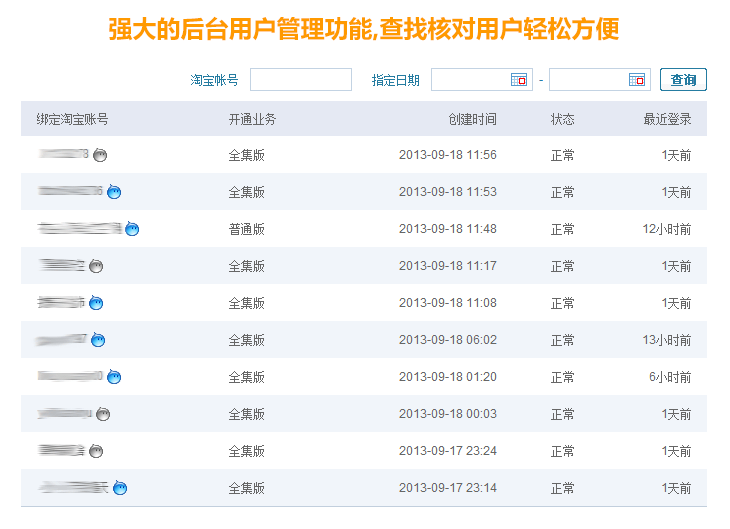Open the start date calendar picker icon
Viewport: 730px width, 529px height.
point(519,80)
